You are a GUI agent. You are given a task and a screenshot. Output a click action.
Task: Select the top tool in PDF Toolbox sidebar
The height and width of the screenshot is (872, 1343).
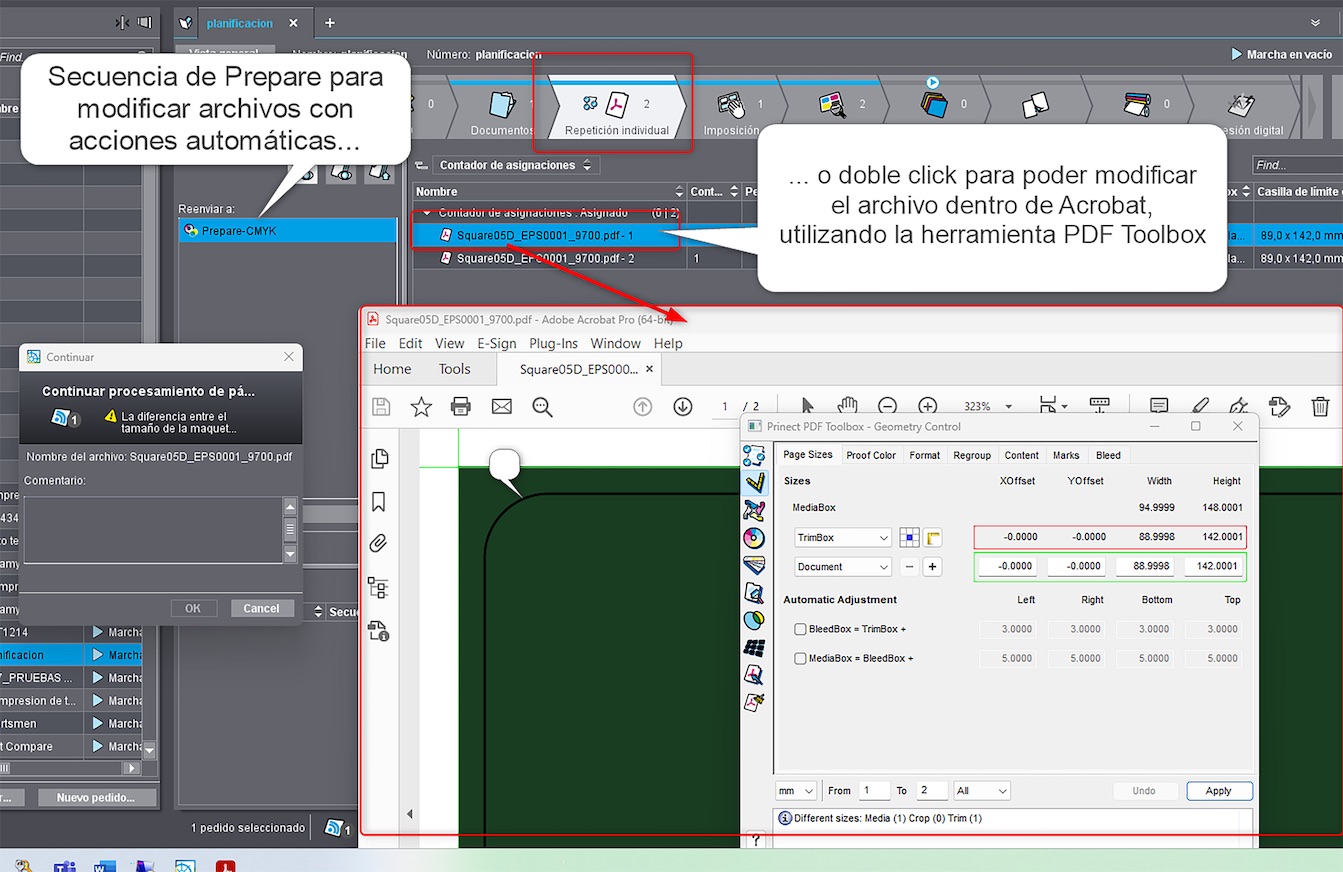click(755, 456)
